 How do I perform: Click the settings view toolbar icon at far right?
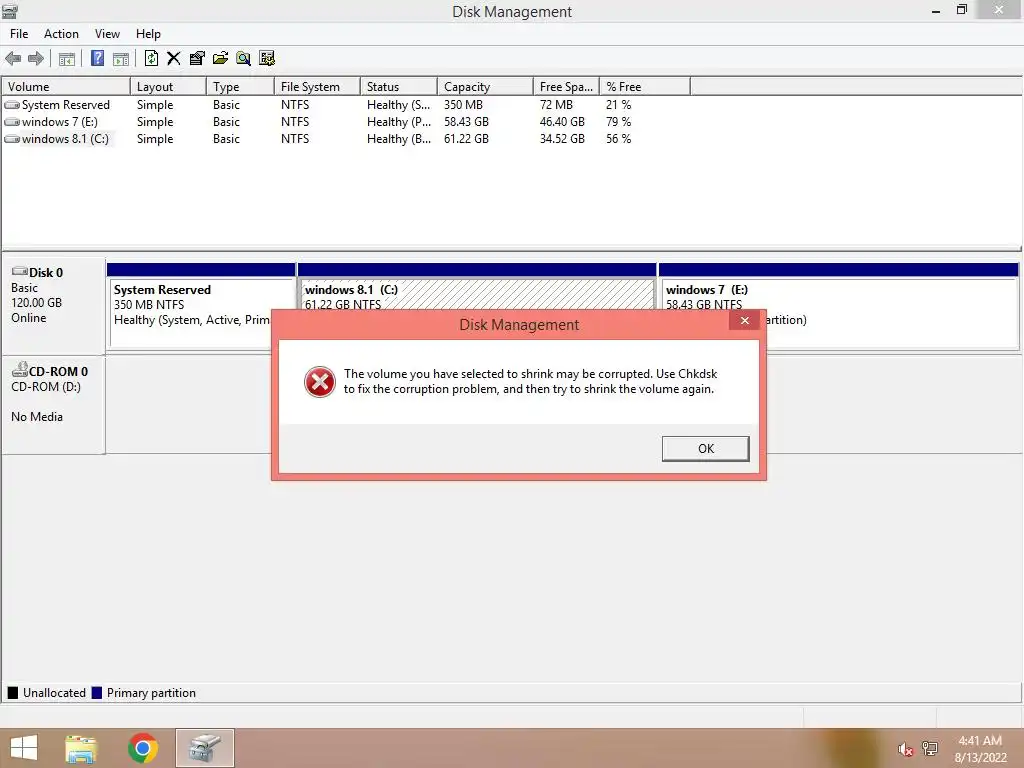point(266,59)
